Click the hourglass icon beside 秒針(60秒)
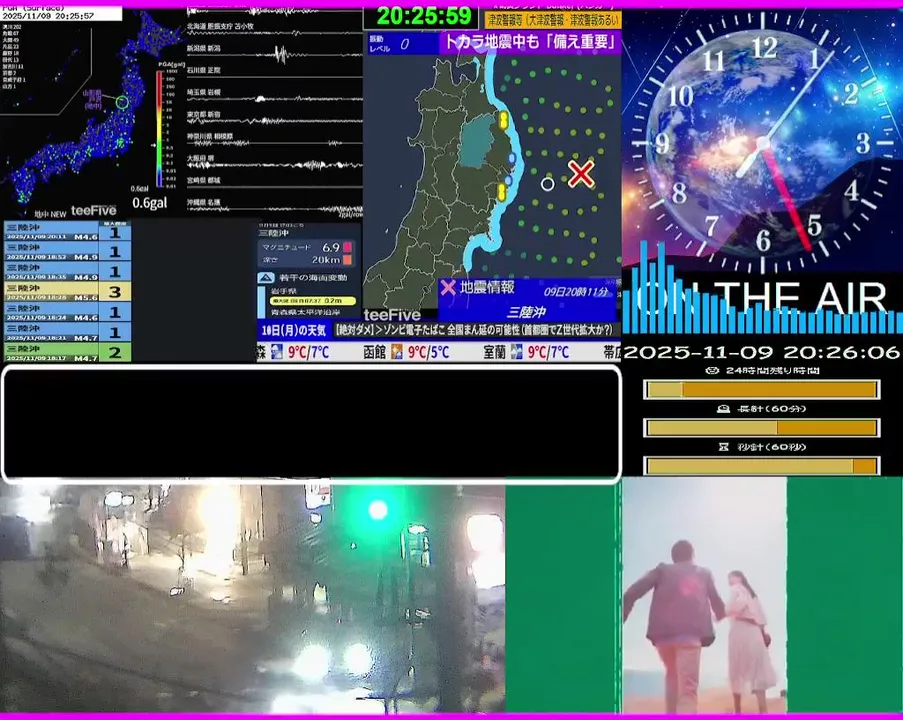The width and height of the screenshot is (903, 720). (724, 447)
